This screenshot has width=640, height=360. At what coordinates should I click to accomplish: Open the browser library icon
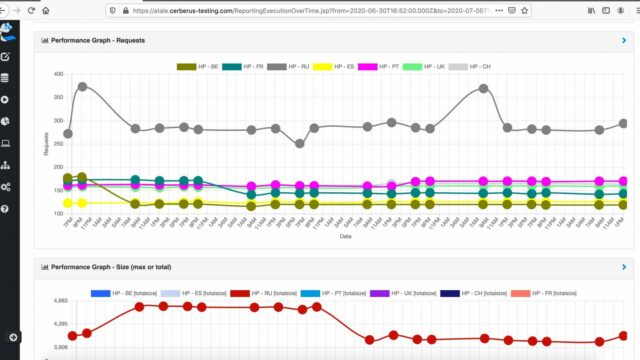pos(591,11)
